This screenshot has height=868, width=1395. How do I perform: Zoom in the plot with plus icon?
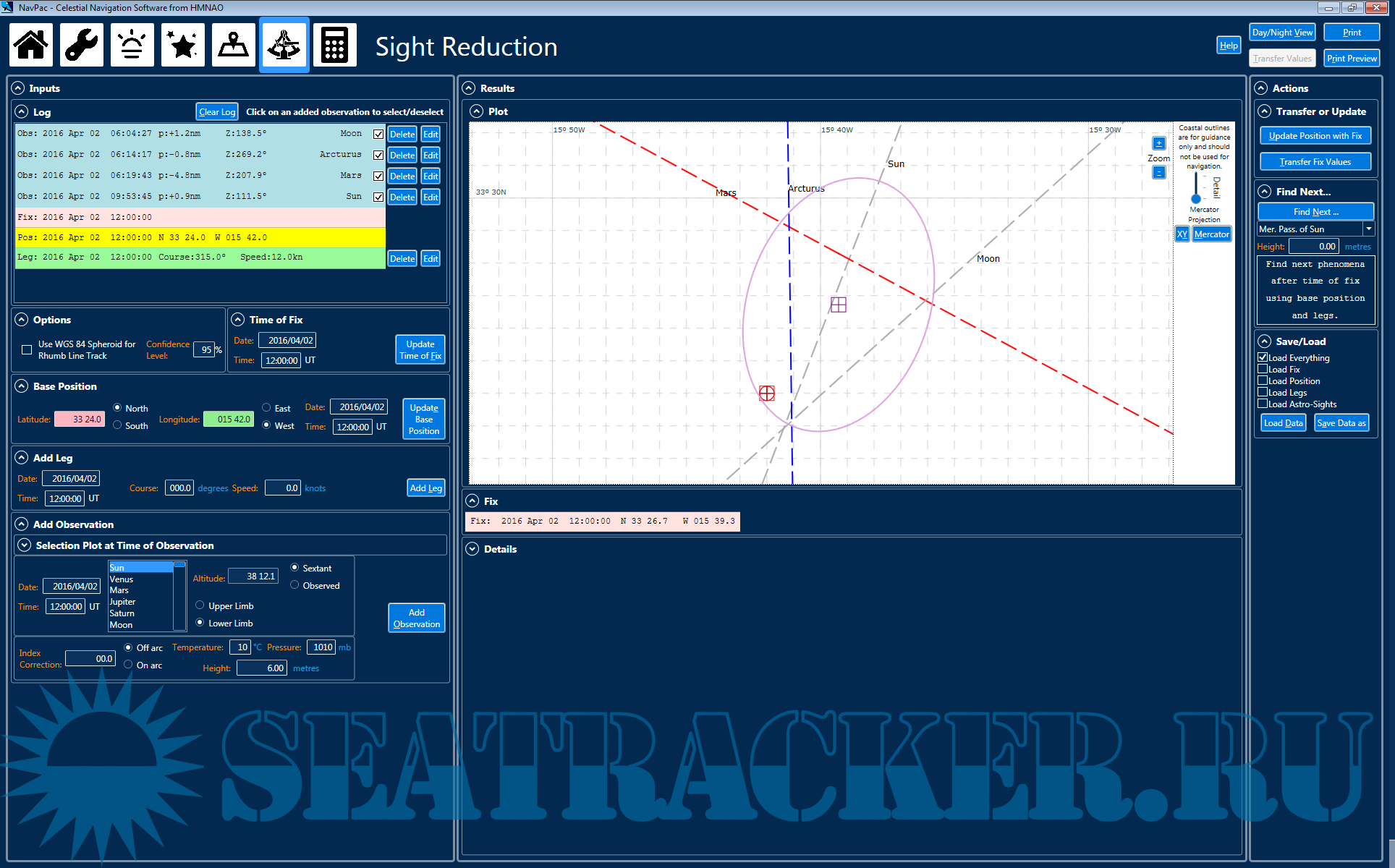click(x=1158, y=143)
